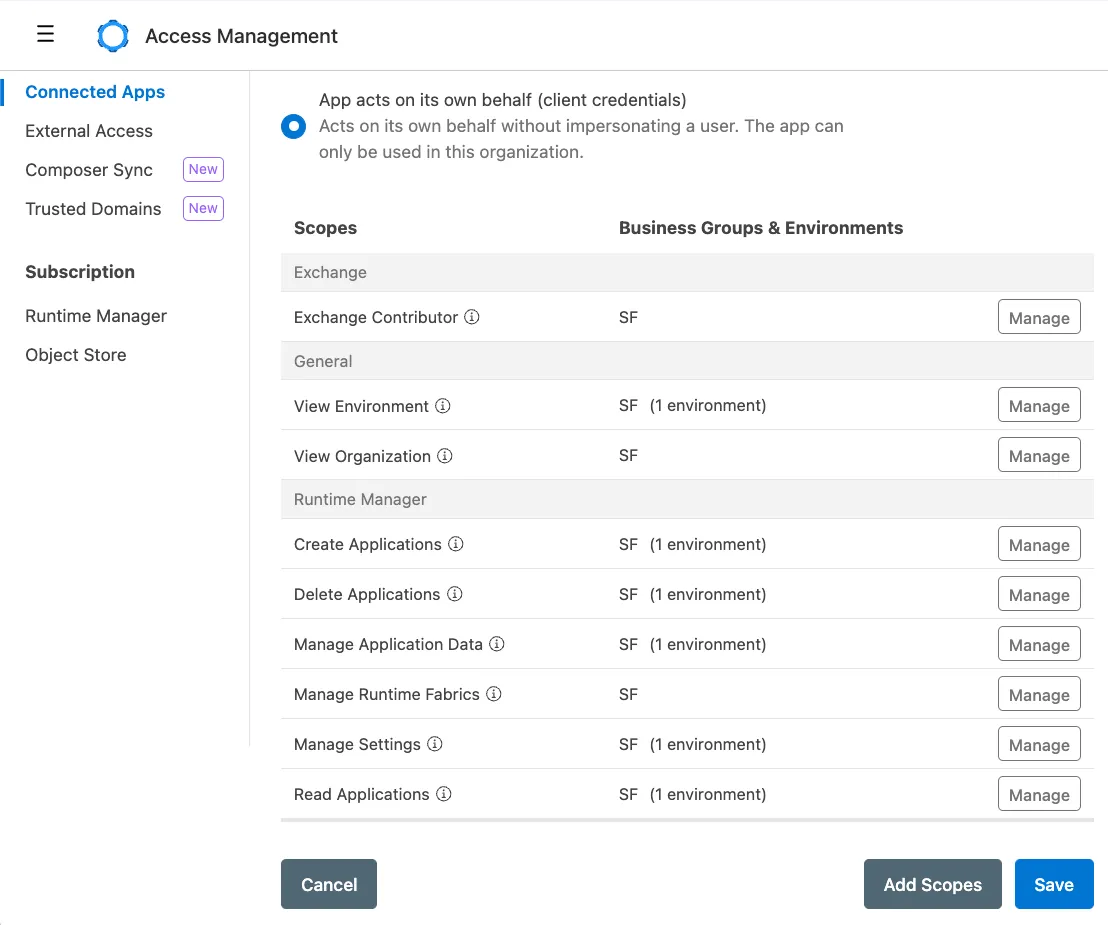Click the General group header row
This screenshot has width=1108, height=925.
pyautogui.click(x=687, y=361)
